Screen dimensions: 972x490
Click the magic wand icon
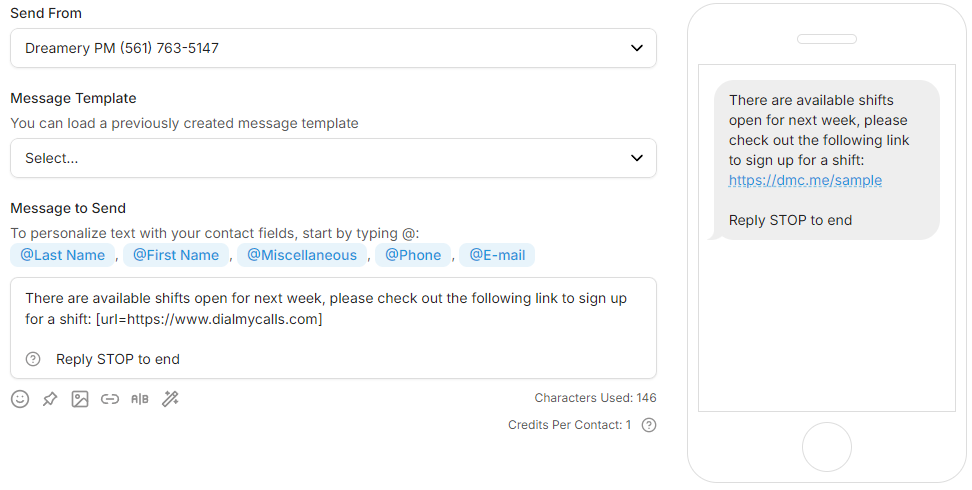click(170, 399)
